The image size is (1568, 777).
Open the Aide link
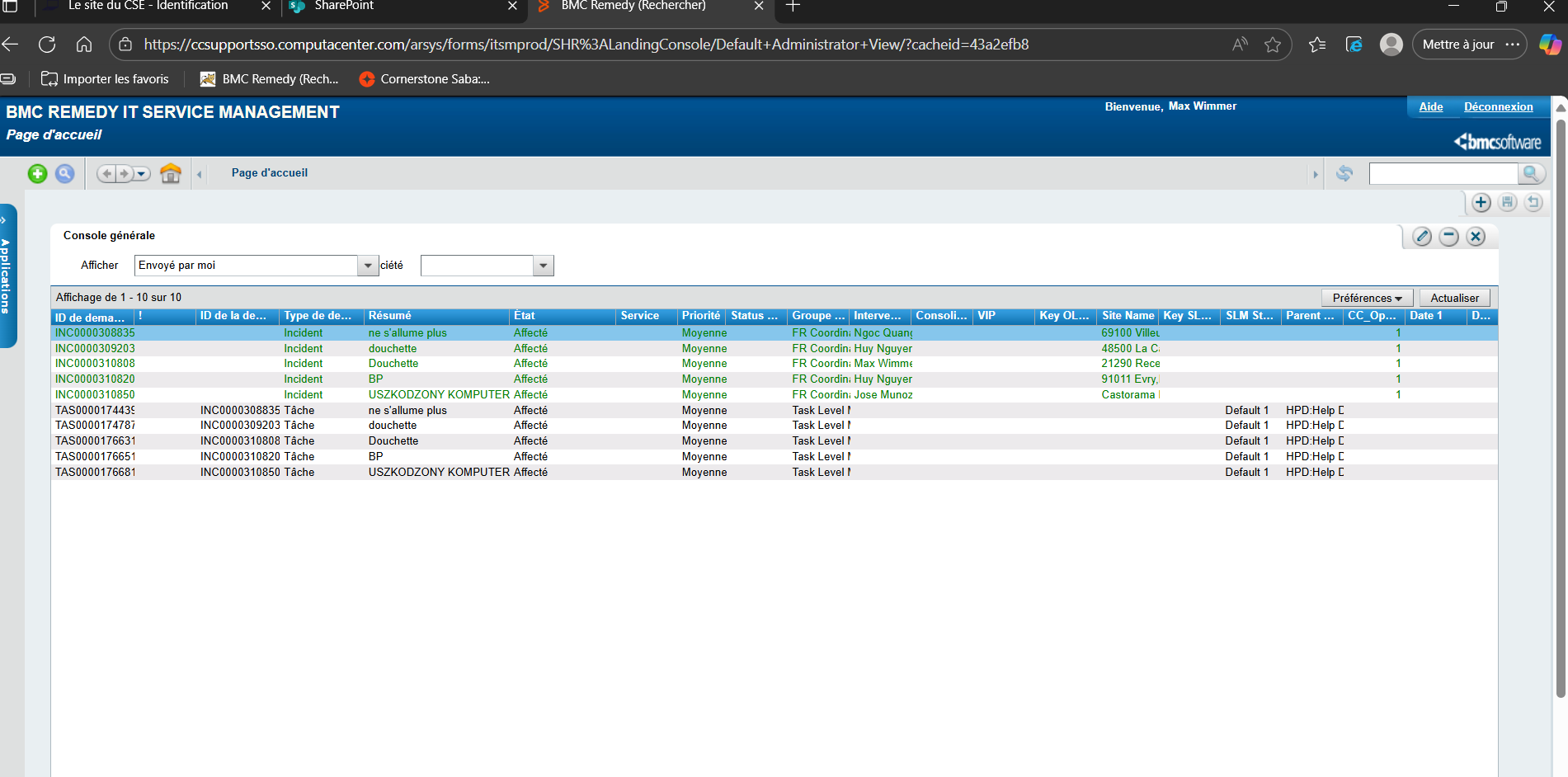(1430, 106)
